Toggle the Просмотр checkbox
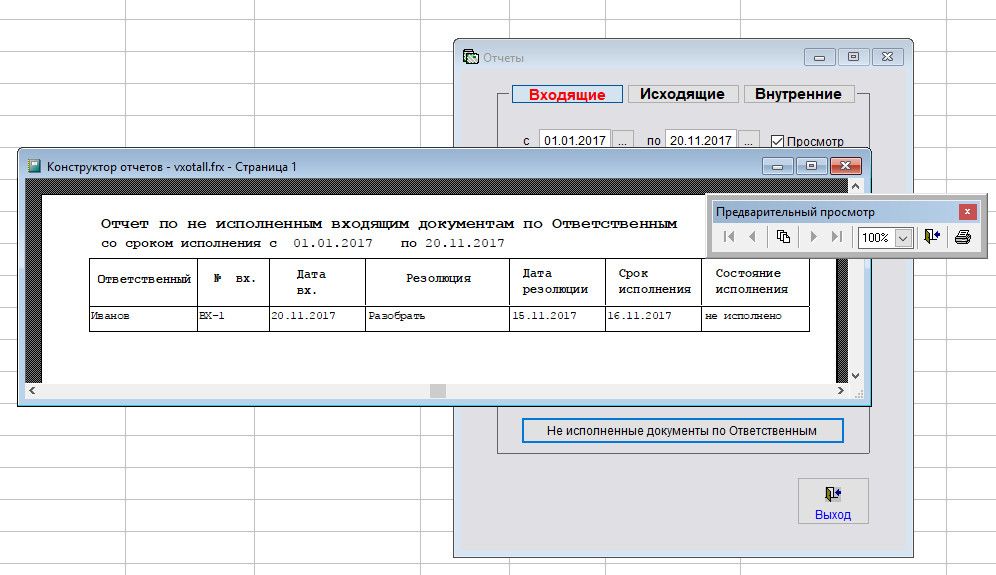Image resolution: width=996 pixels, height=575 pixels. point(778,141)
